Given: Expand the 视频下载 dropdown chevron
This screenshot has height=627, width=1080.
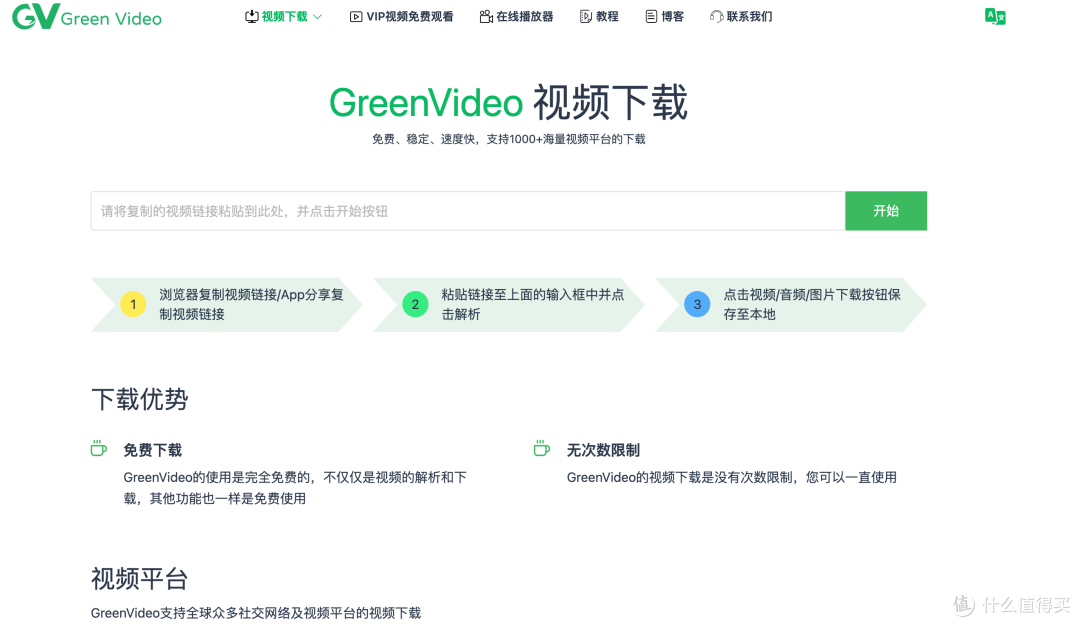Looking at the screenshot, I should click(x=318, y=17).
